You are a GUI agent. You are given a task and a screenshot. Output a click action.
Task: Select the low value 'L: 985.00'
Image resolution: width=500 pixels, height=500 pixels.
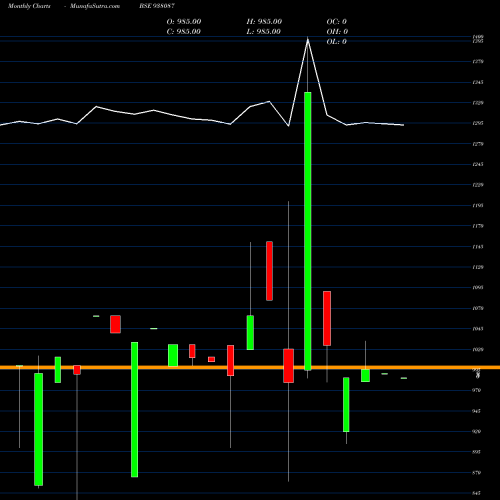point(264,31)
